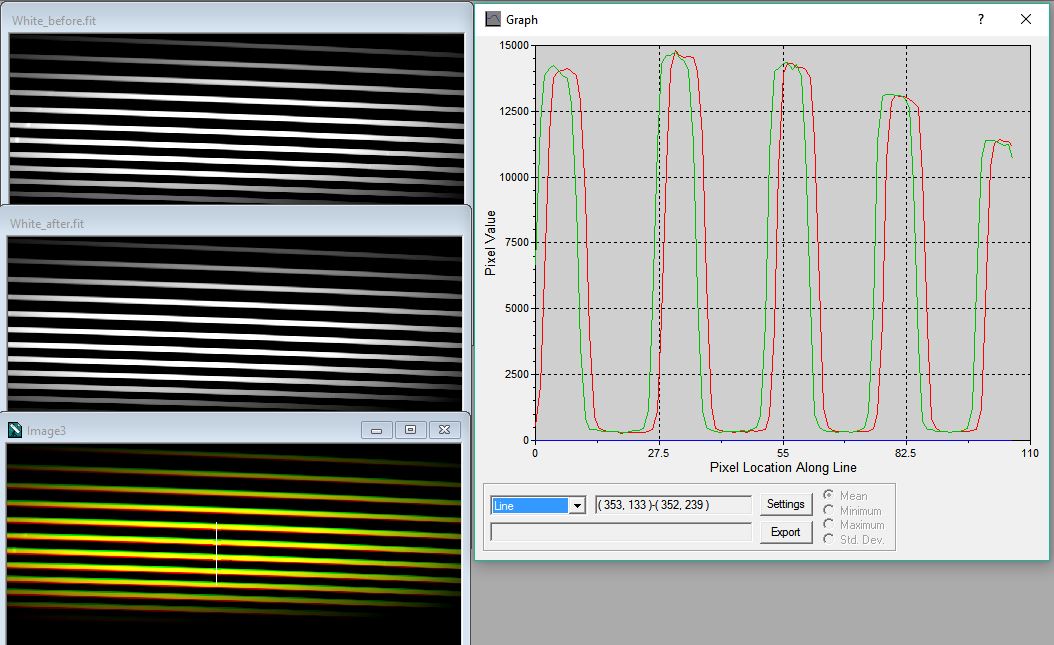This screenshot has height=645, width=1054.
Task: Open help with the question mark button
Action: (x=980, y=19)
